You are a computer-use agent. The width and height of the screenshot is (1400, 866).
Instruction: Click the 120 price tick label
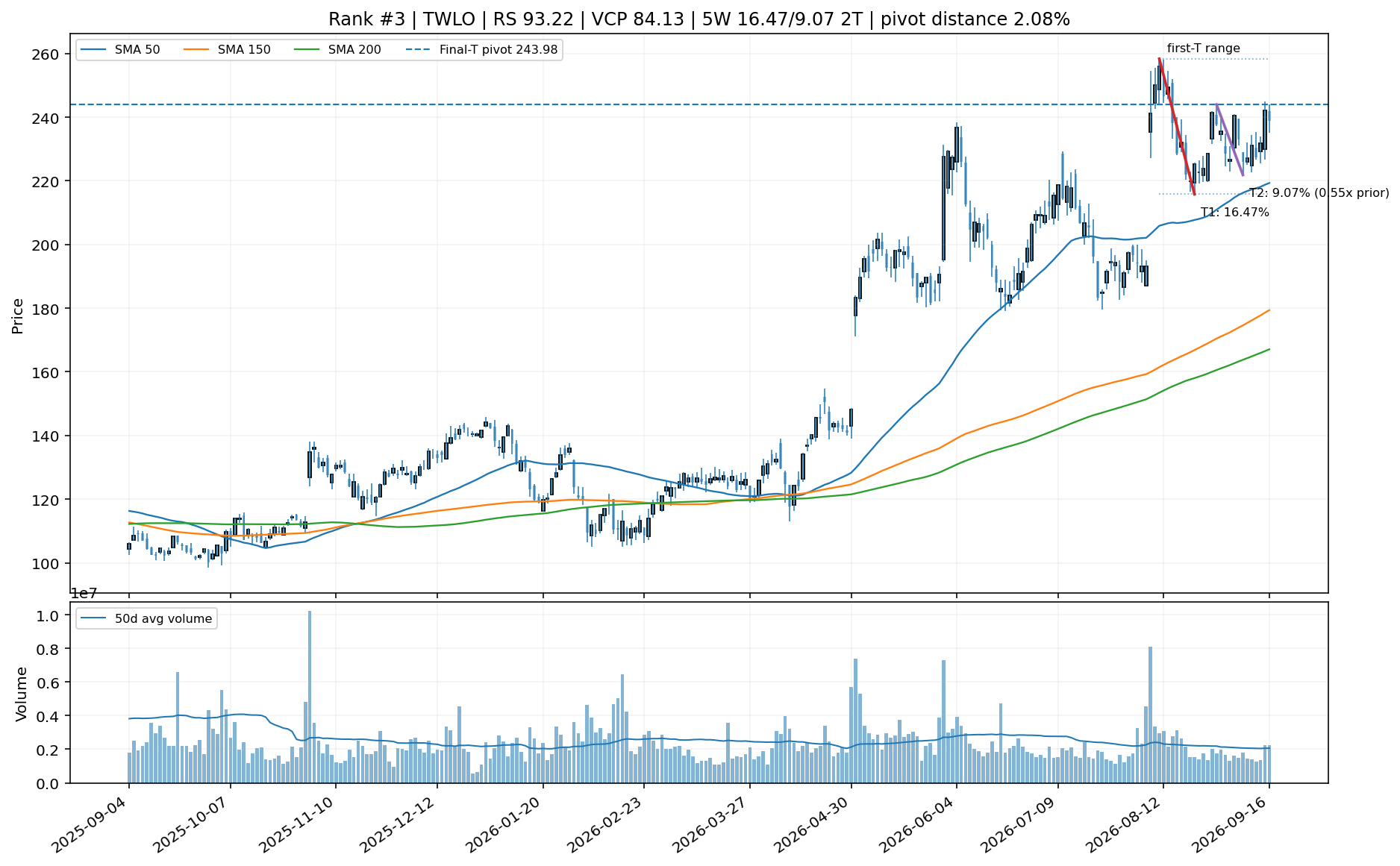point(46,500)
